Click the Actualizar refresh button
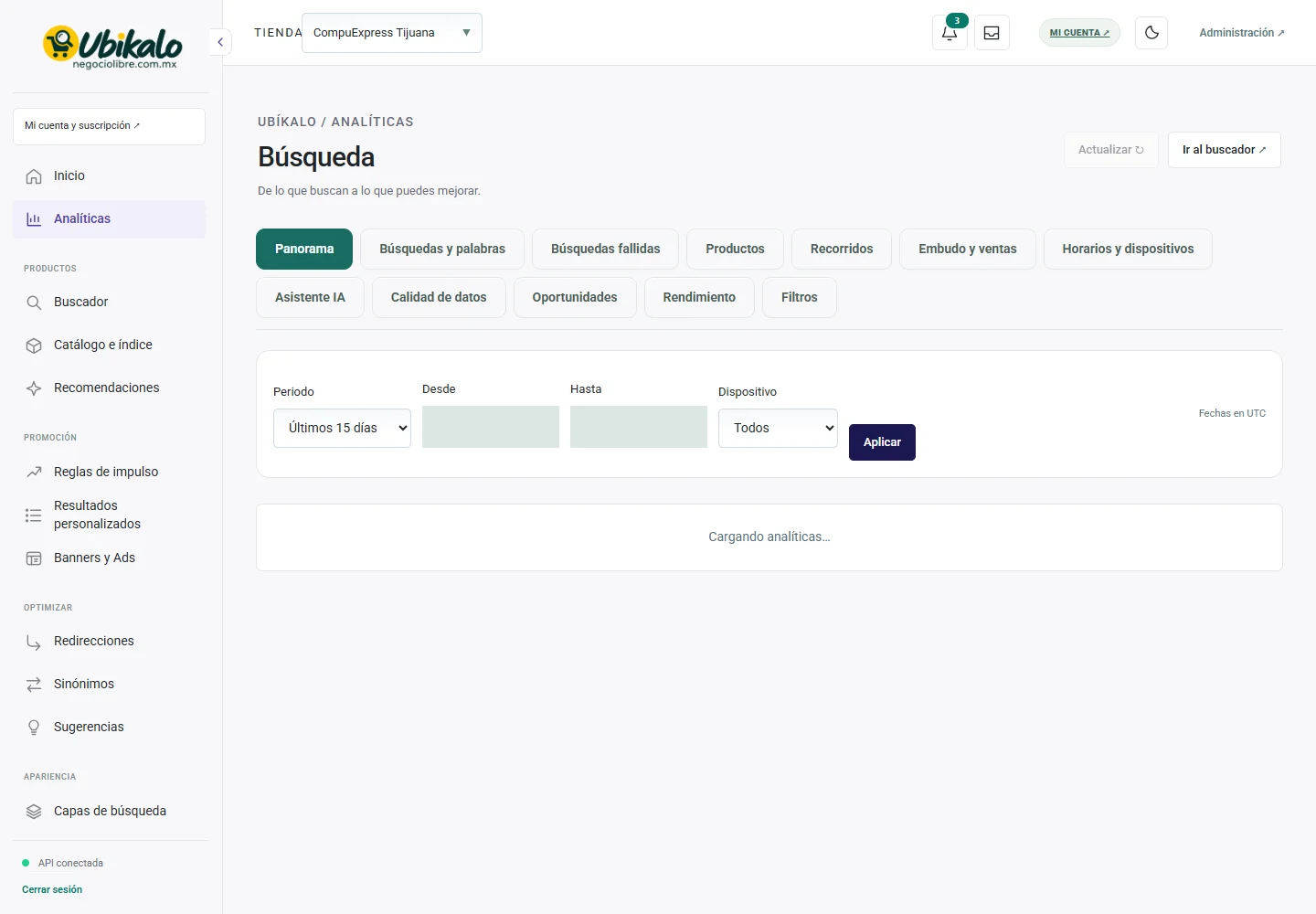This screenshot has height=914, width=1316. pos(1111,150)
